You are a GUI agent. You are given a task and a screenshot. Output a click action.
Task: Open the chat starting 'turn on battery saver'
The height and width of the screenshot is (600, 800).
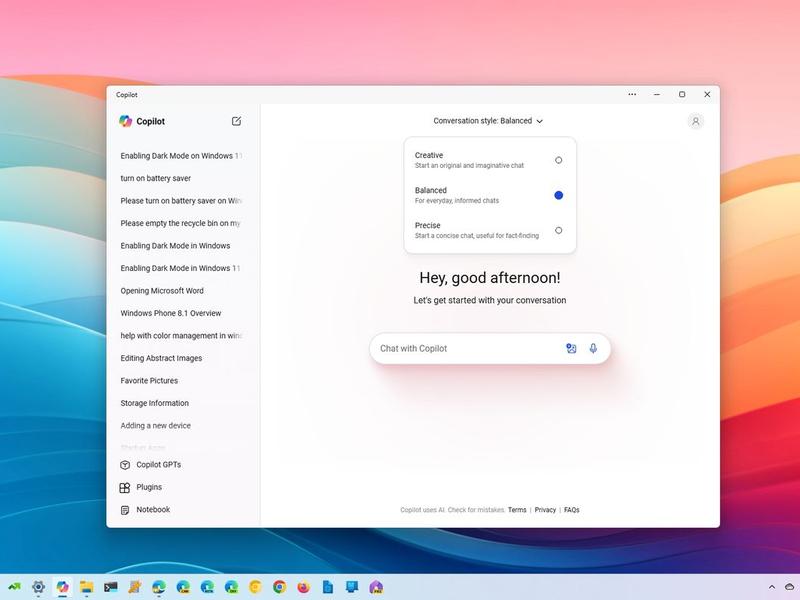click(x=156, y=178)
